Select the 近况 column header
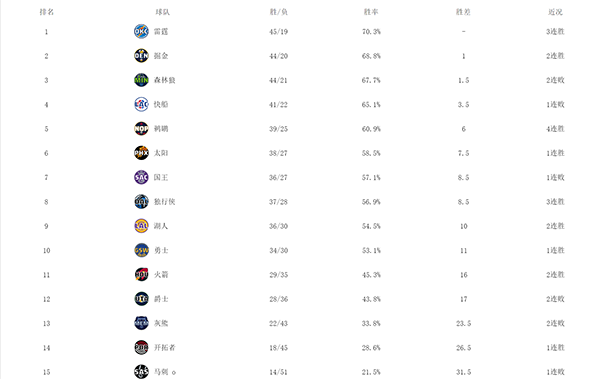 coord(555,12)
